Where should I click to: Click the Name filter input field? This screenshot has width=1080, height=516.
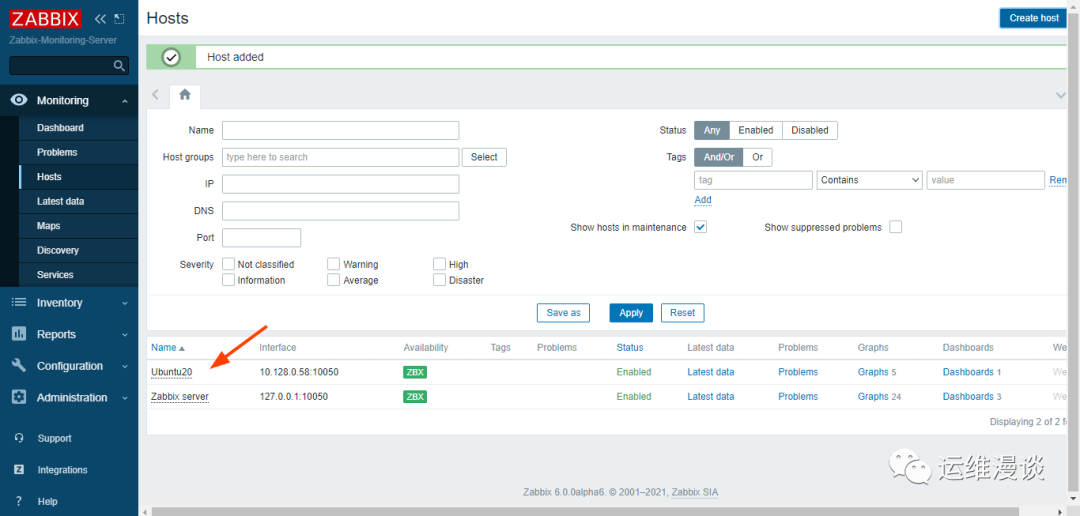tap(340, 130)
